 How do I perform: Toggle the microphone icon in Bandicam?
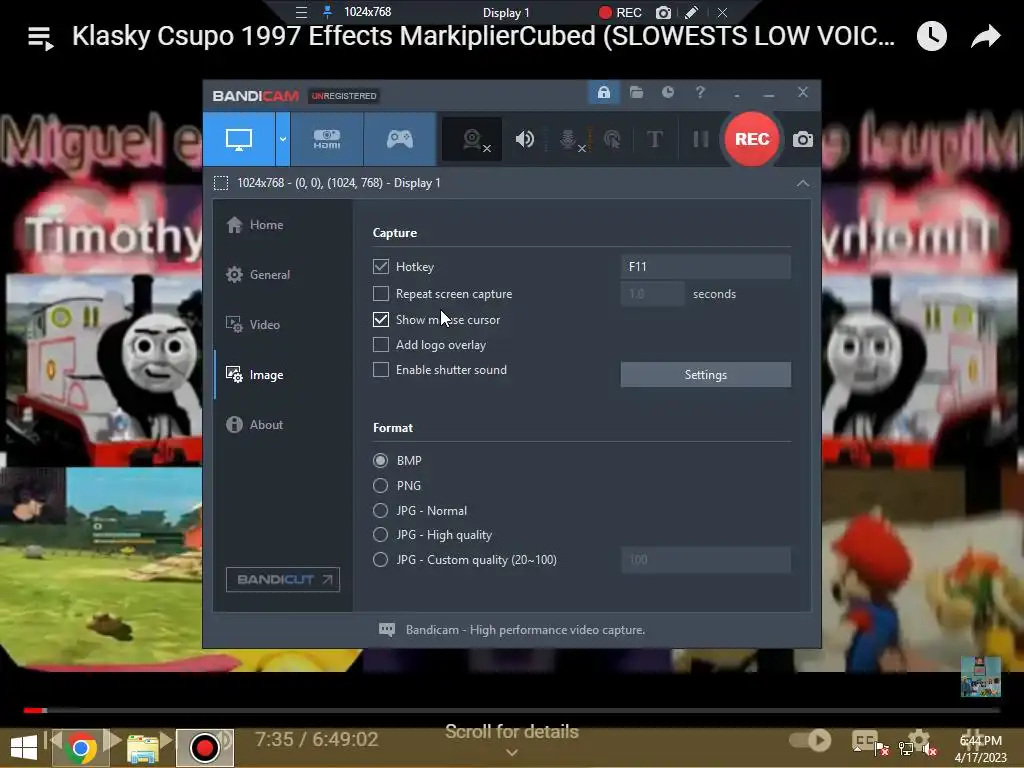[x=569, y=139]
